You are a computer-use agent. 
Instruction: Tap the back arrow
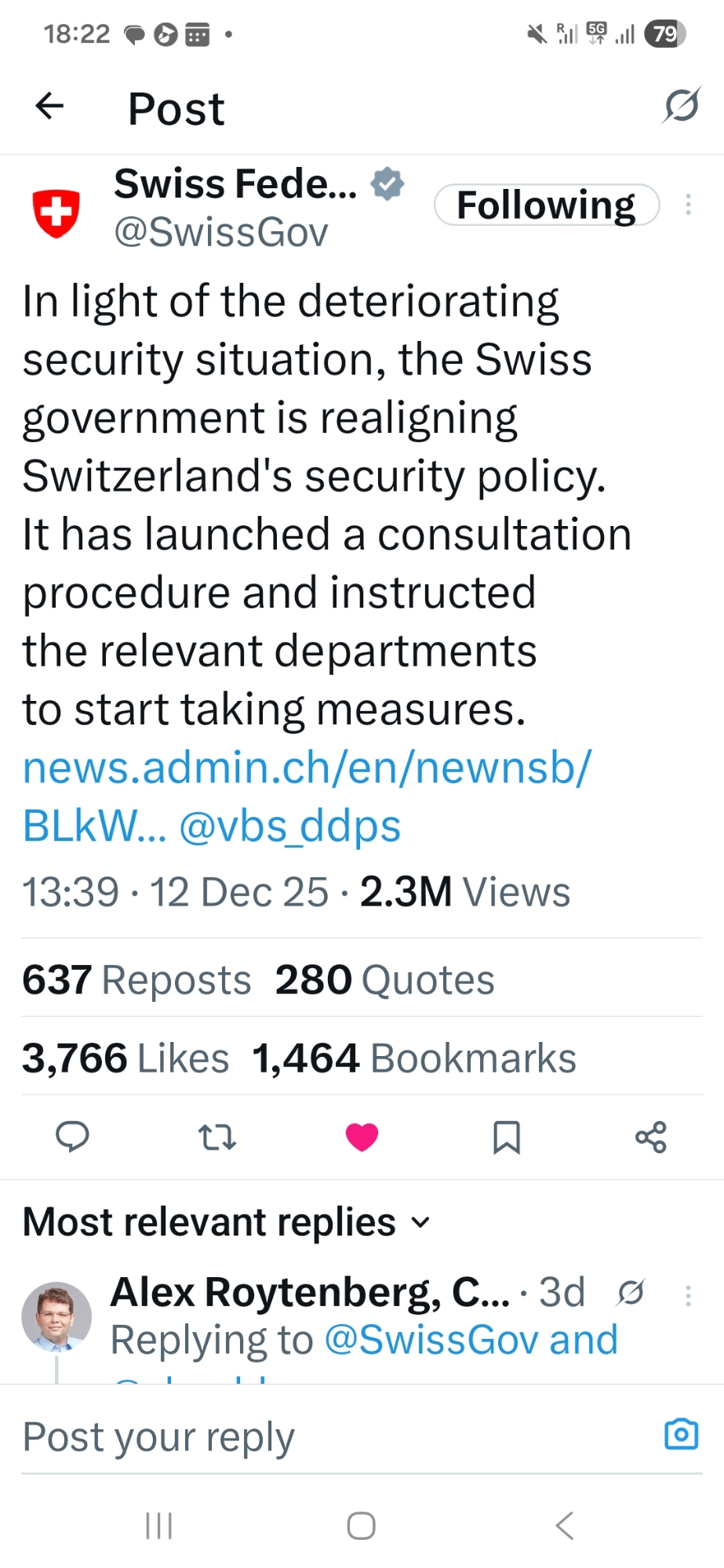click(x=49, y=106)
